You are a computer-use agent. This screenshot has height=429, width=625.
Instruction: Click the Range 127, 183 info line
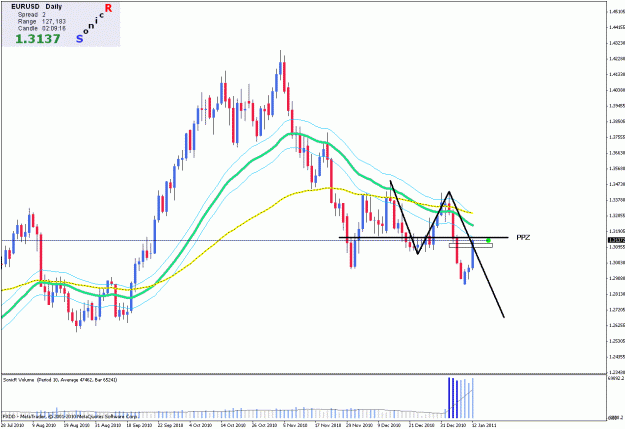pos(42,22)
